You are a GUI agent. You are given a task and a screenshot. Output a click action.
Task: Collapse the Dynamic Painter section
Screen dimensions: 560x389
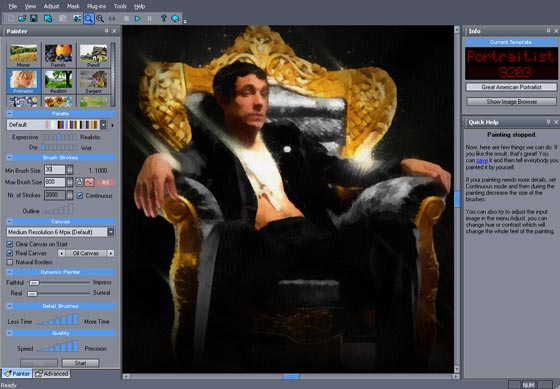tap(10, 272)
